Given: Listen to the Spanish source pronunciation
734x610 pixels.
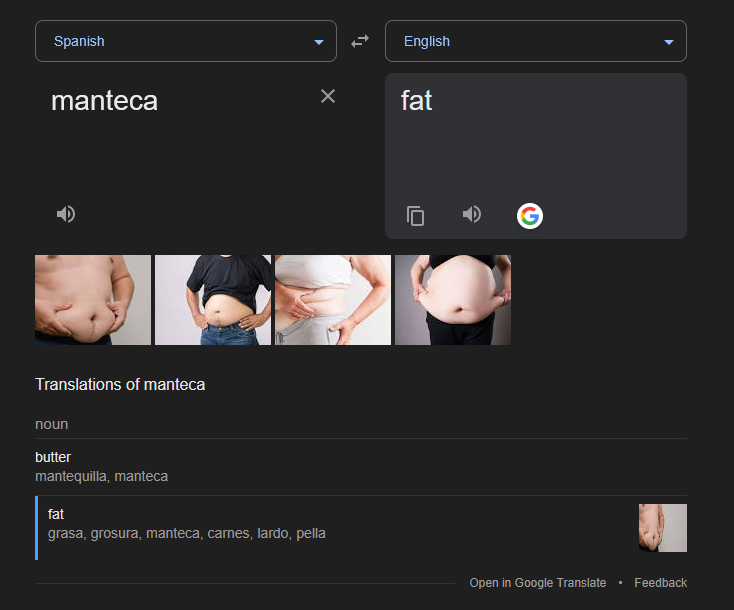Looking at the screenshot, I should 66,214.
